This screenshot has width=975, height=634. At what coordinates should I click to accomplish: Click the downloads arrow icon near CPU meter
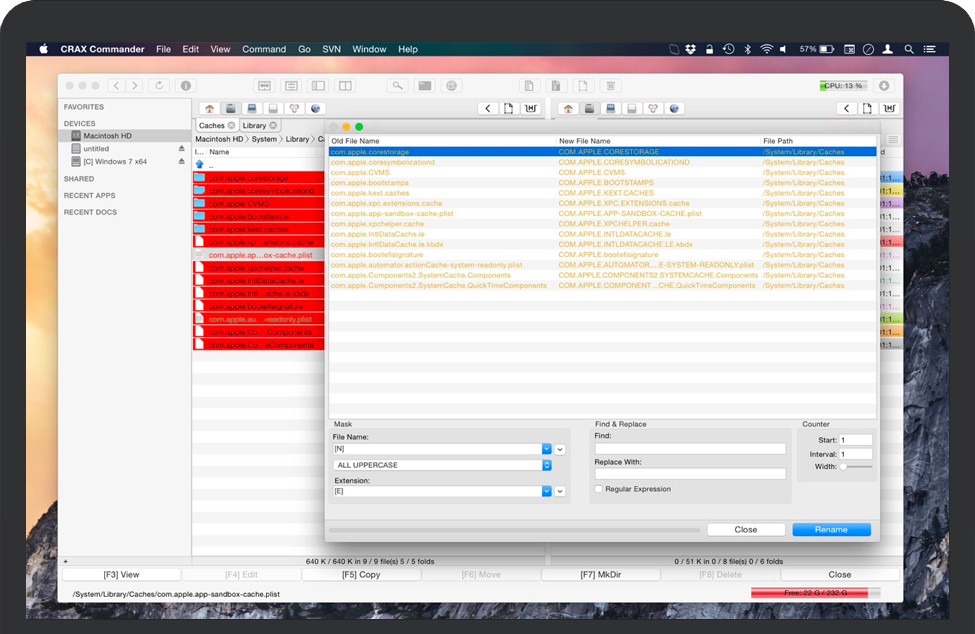click(x=884, y=86)
